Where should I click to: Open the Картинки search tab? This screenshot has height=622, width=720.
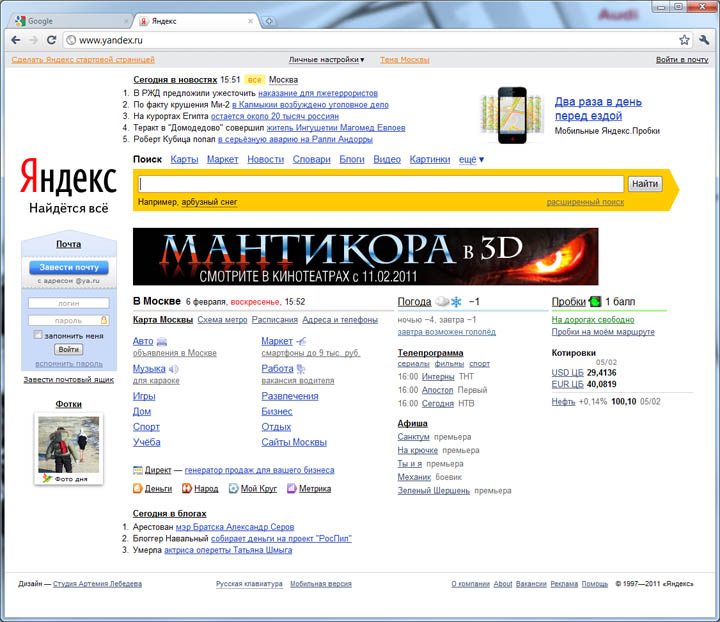point(430,159)
